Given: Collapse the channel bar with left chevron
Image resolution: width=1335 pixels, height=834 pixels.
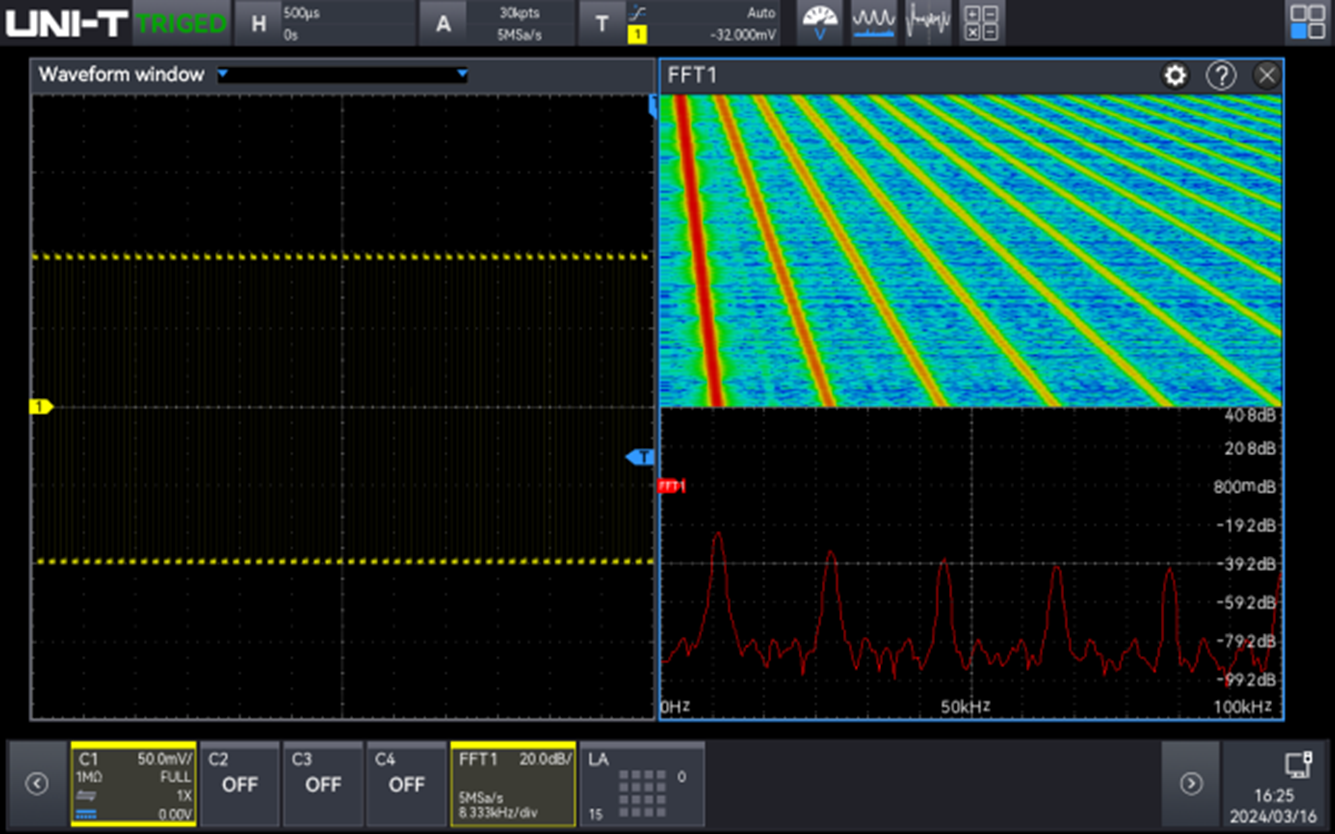Looking at the screenshot, I should [37, 784].
